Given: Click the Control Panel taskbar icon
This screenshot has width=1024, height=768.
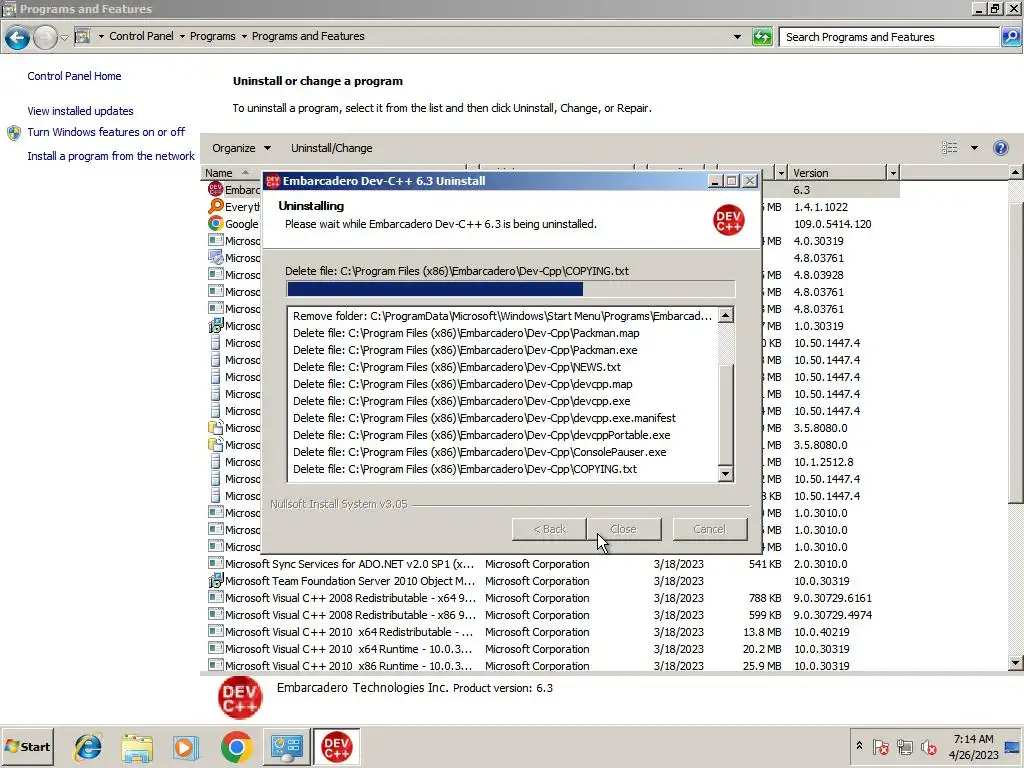Looking at the screenshot, I should click(x=287, y=746).
